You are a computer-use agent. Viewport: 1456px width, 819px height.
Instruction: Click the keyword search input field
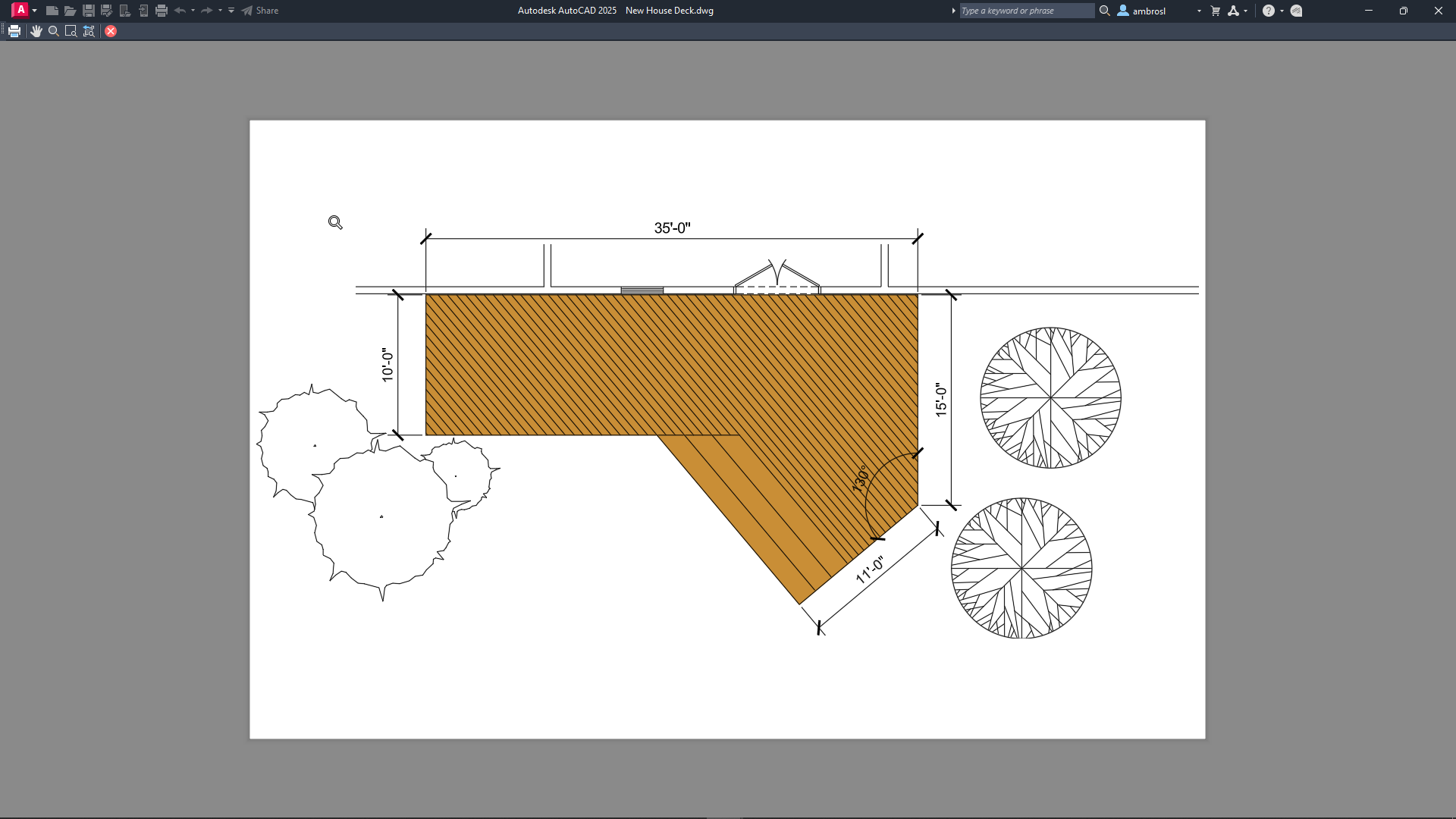click(x=1026, y=11)
